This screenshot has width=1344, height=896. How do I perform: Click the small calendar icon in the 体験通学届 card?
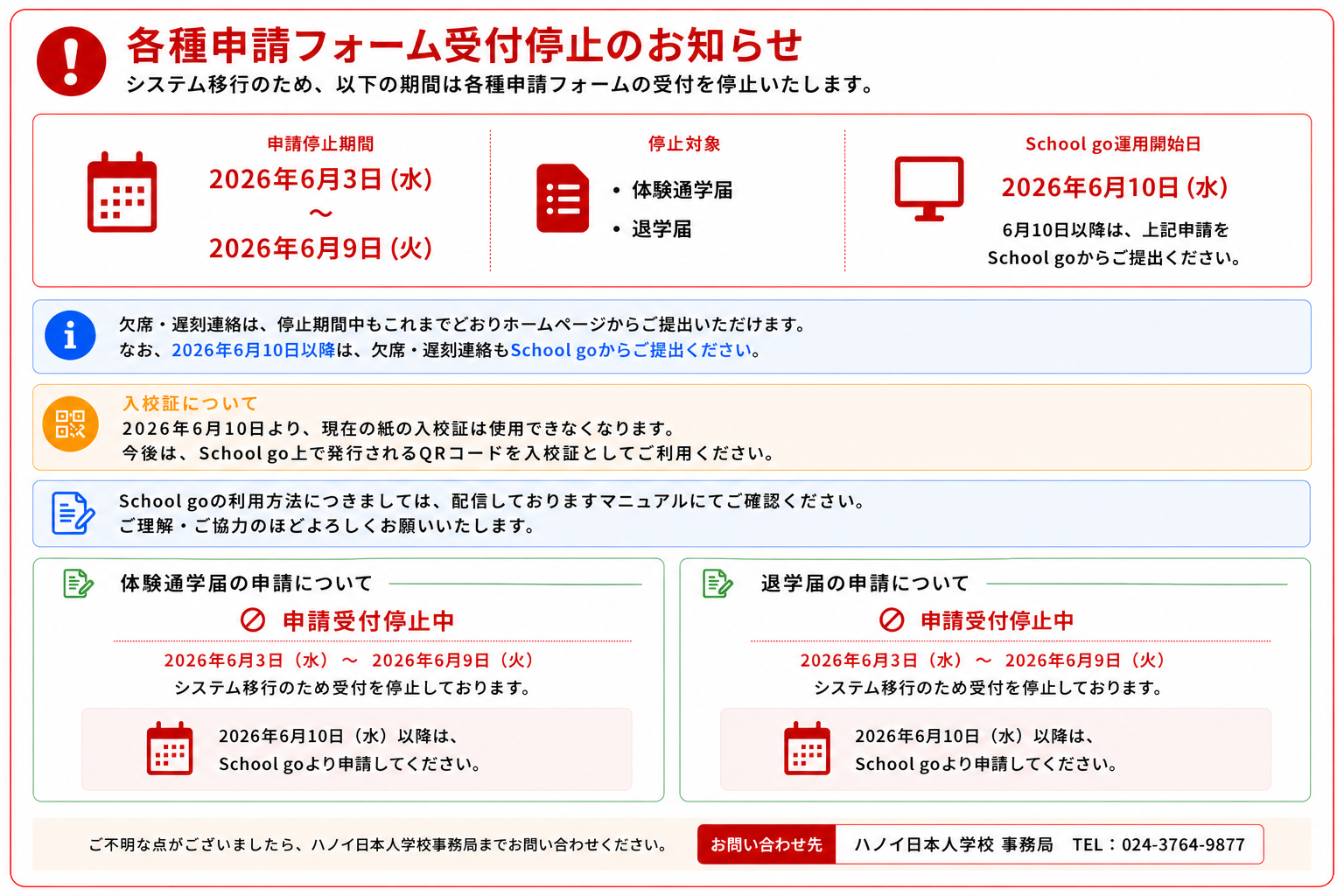click(x=170, y=748)
